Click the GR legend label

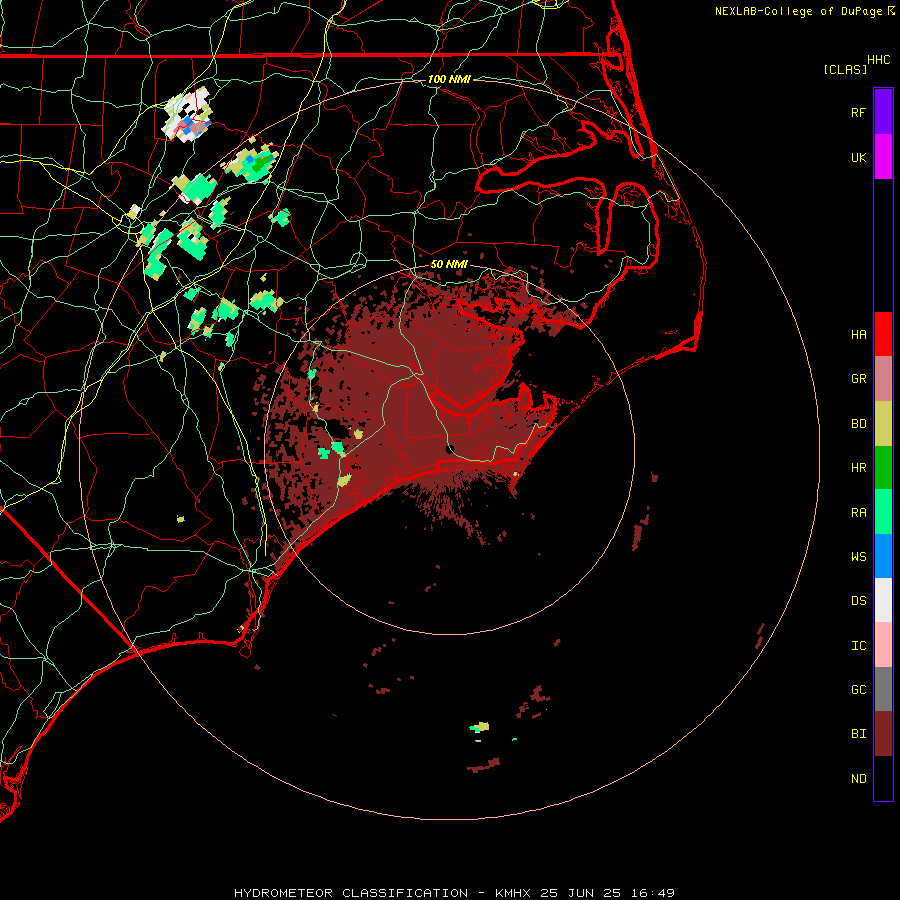click(858, 379)
